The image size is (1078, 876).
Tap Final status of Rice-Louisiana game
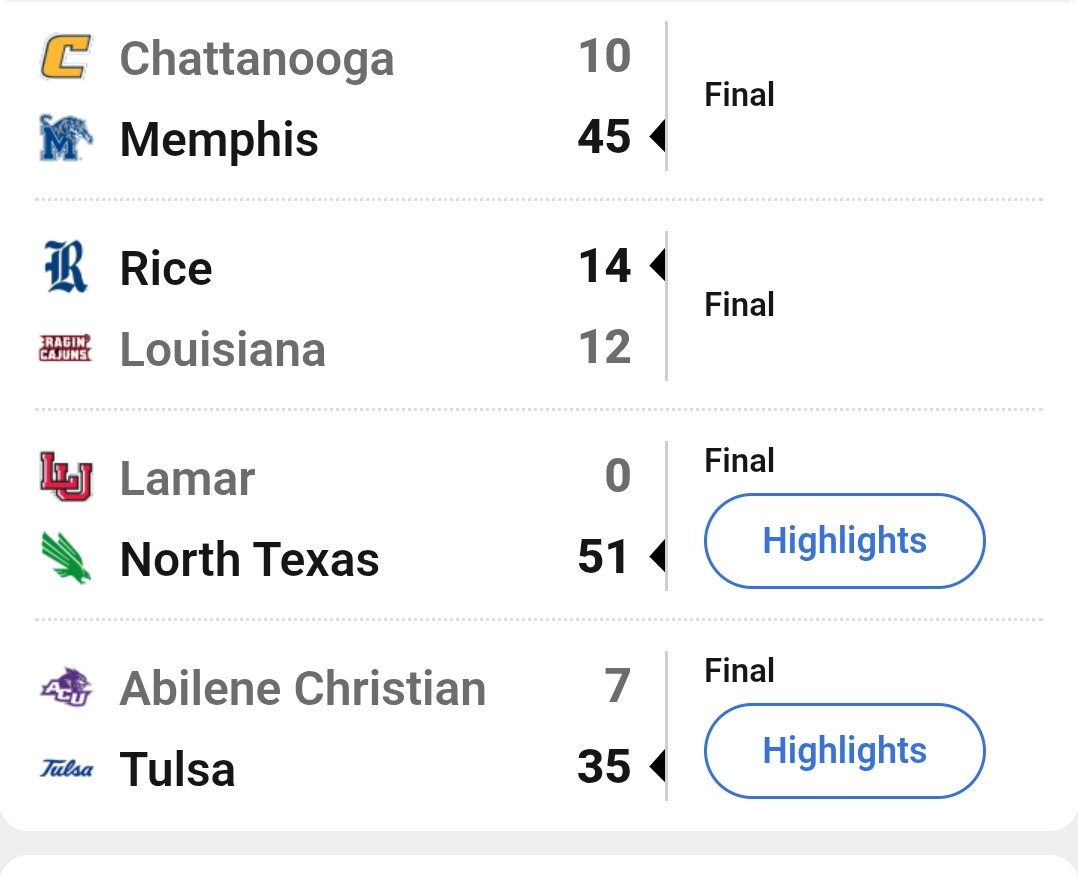739,305
